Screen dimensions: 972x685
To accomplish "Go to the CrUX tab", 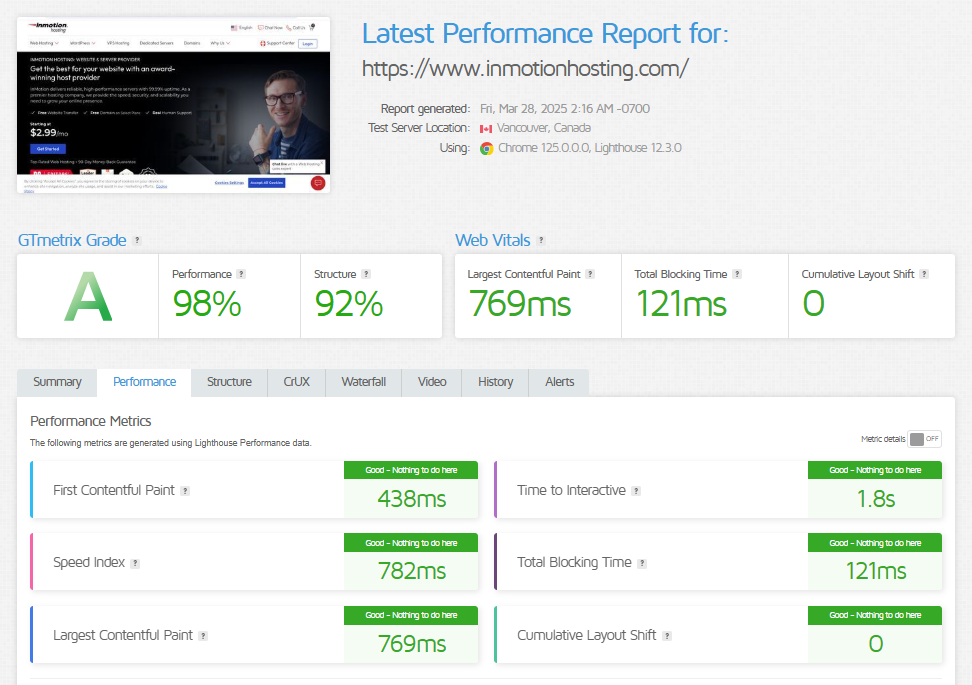I will click(x=296, y=382).
